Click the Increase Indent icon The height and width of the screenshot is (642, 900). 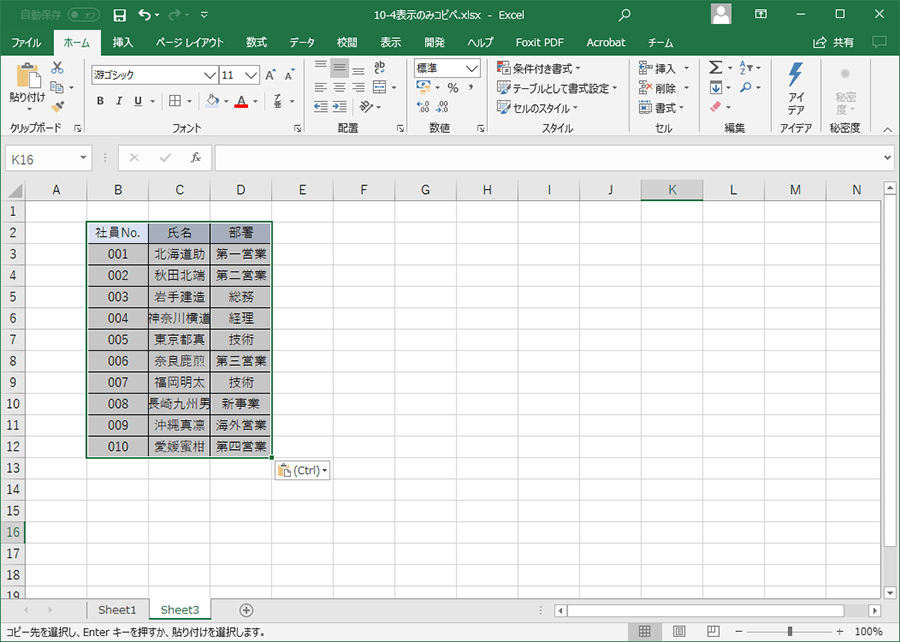[340, 107]
